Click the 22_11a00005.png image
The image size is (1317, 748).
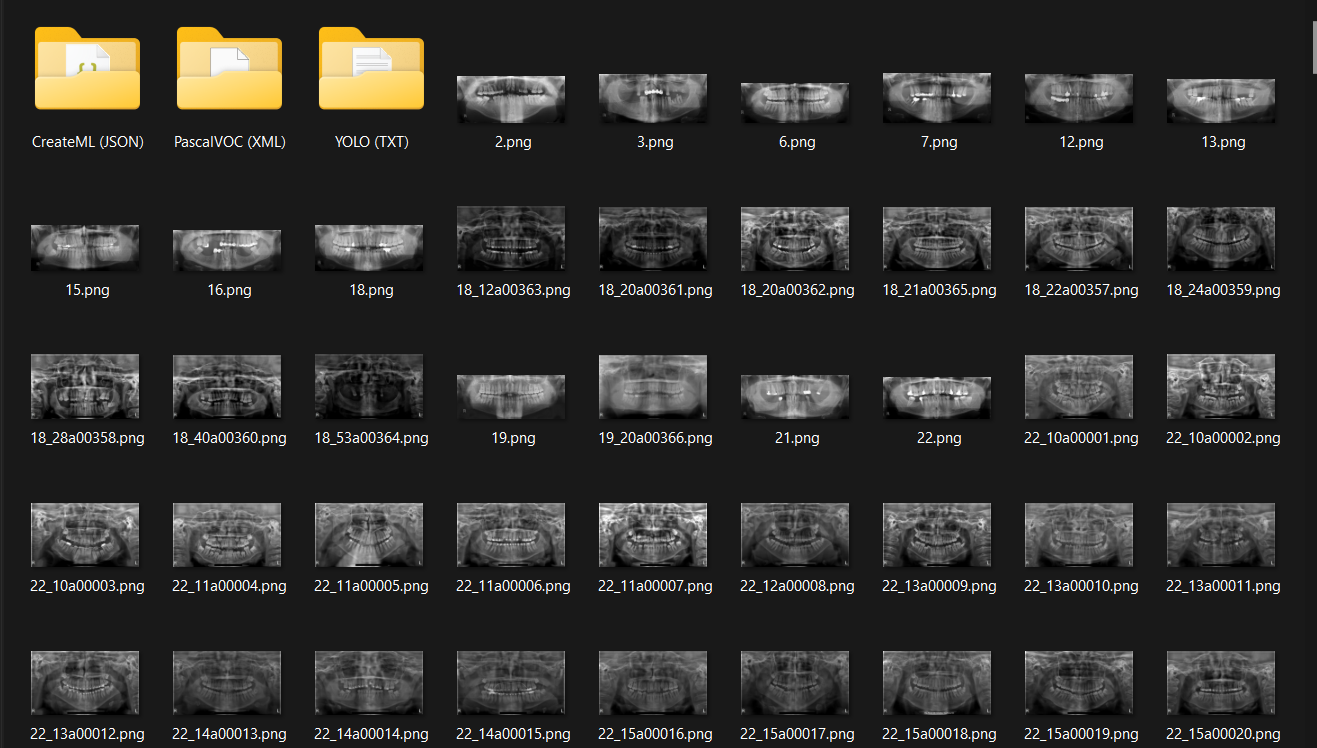pos(369,535)
